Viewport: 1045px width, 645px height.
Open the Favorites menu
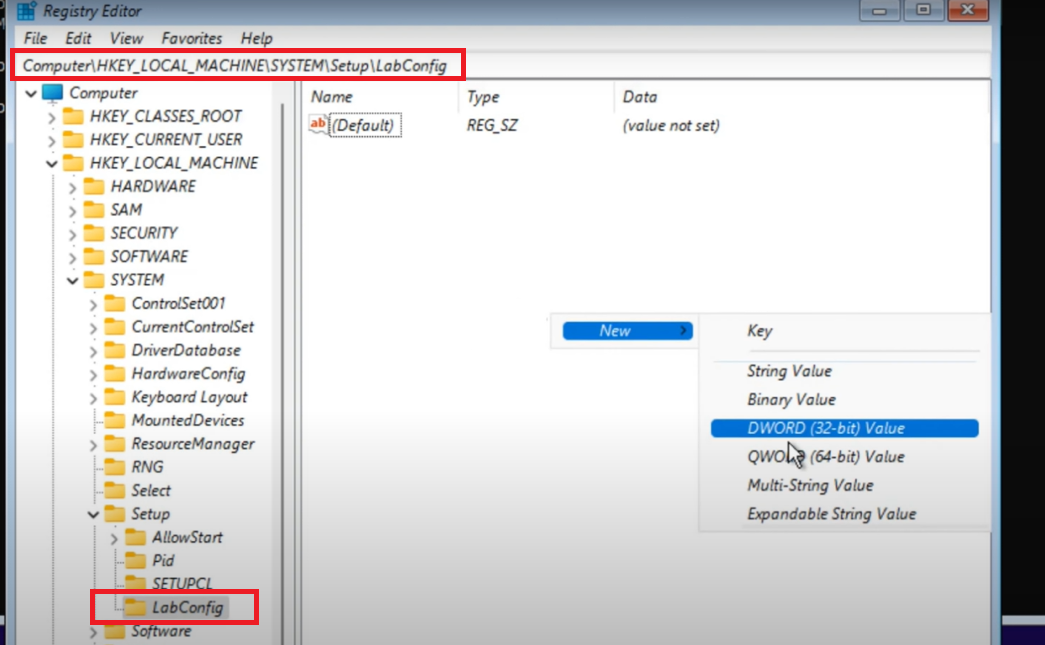[192, 39]
